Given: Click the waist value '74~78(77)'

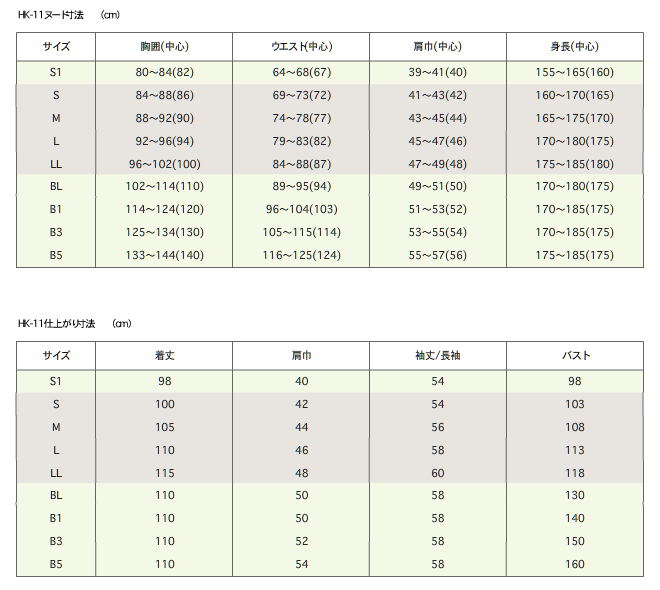Looking at the screenshot, I should point(302,118).
